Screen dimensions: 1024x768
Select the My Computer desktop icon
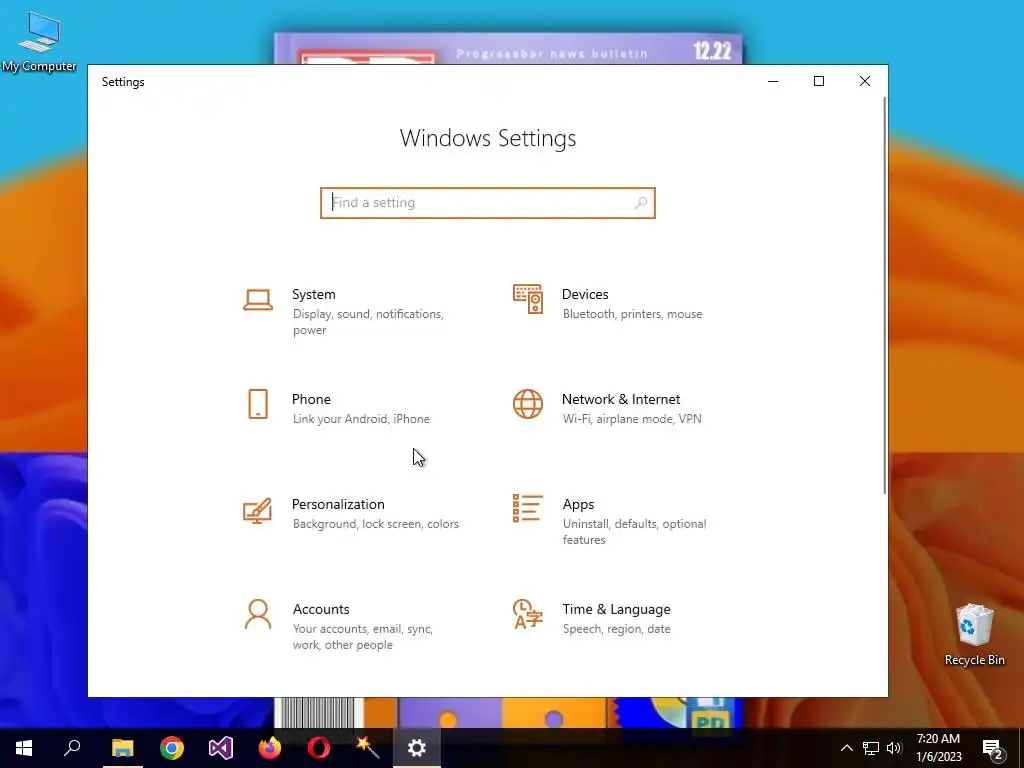(39, 41)
